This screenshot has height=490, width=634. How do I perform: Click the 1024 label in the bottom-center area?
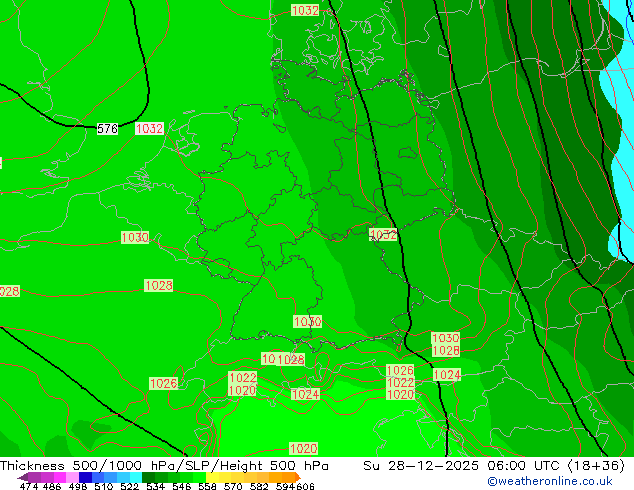point(305,394)
